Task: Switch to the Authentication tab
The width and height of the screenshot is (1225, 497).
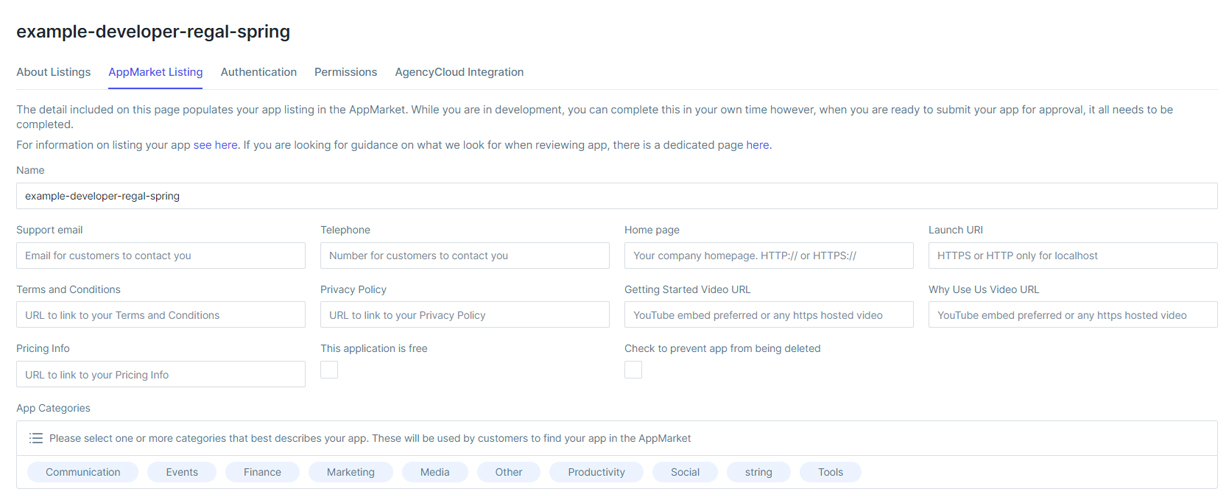Action: coord(258,72)
